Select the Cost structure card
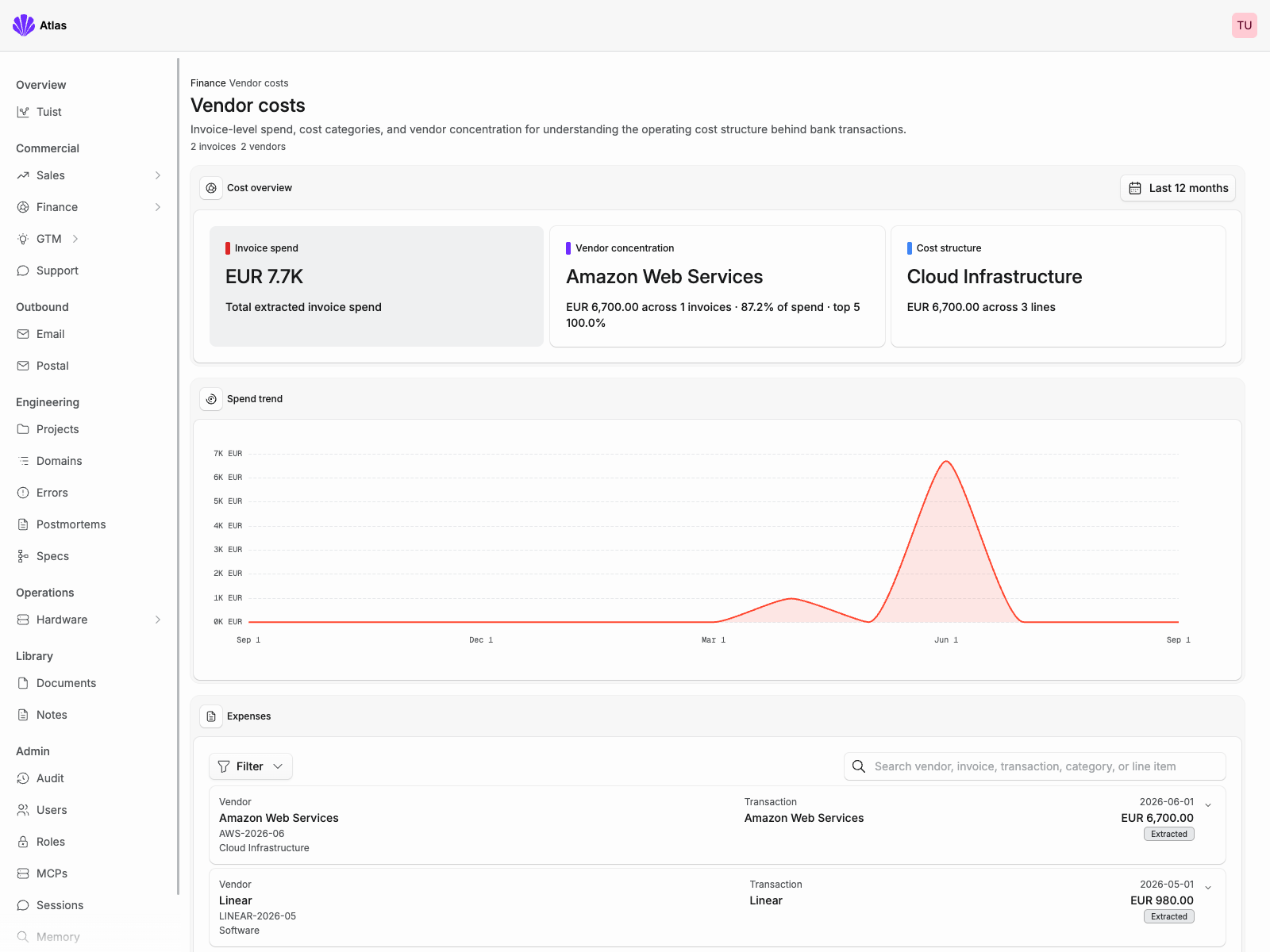This screenshot has width=1270, height=952. 1058,286
